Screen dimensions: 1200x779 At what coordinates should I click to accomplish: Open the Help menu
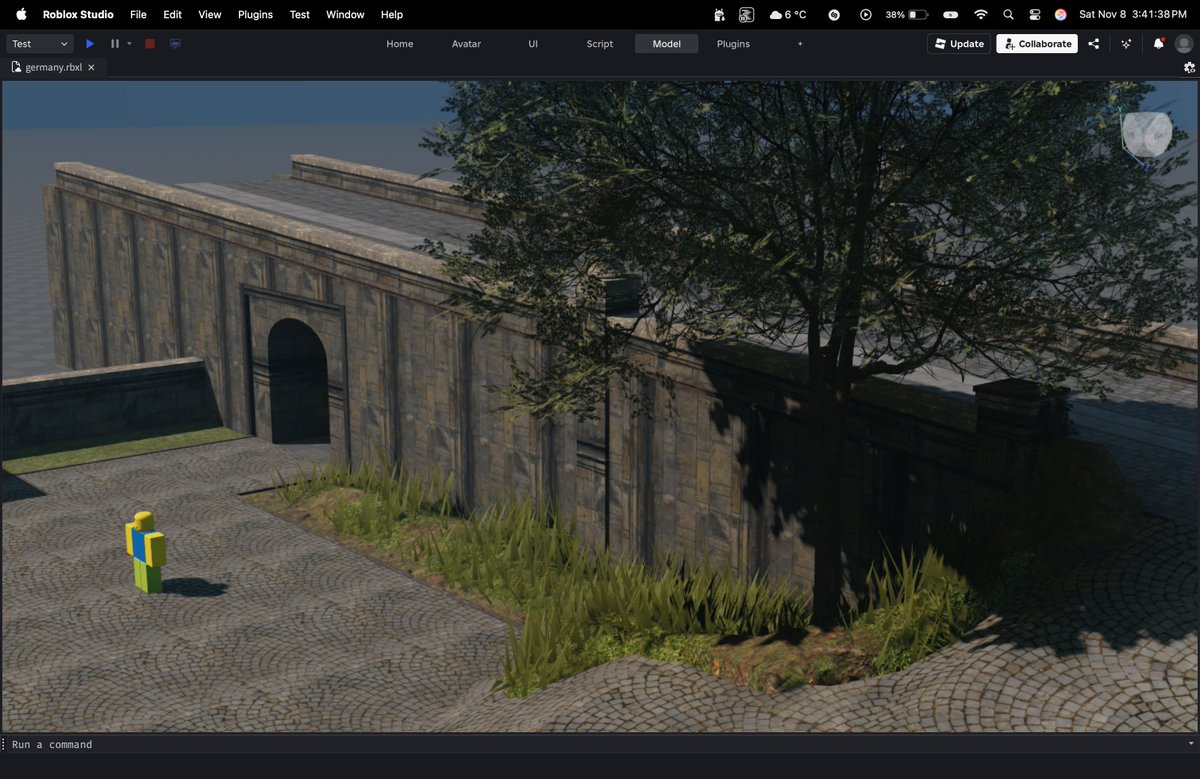[x=392, y=14]
